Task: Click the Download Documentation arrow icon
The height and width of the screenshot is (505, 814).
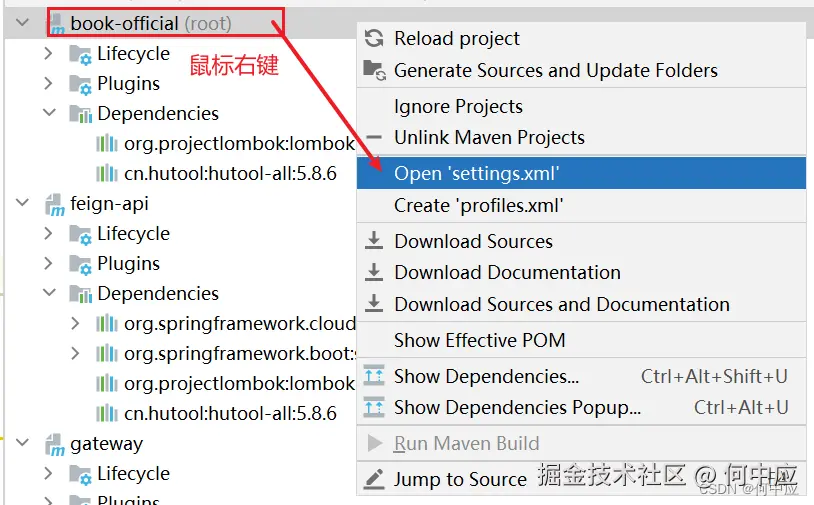Action: (x=374, y=272)
